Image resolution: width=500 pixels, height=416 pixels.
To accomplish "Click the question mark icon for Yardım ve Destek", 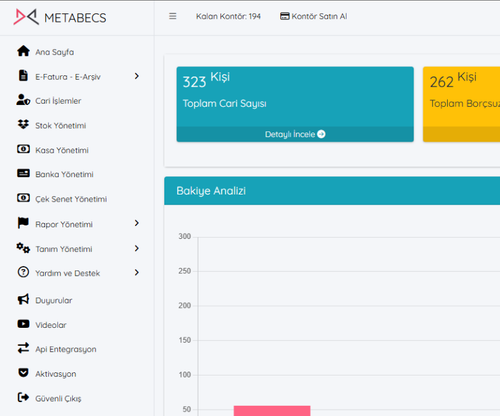I will point(23,272).
